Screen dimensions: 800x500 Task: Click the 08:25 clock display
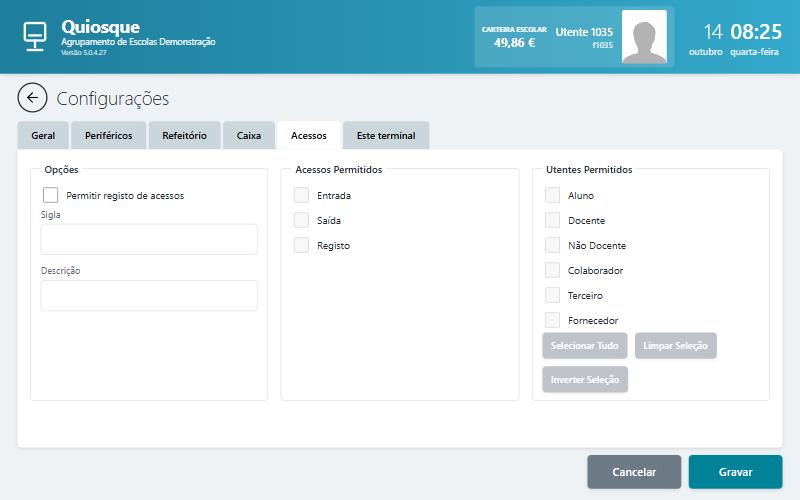[x=756, y=32]
